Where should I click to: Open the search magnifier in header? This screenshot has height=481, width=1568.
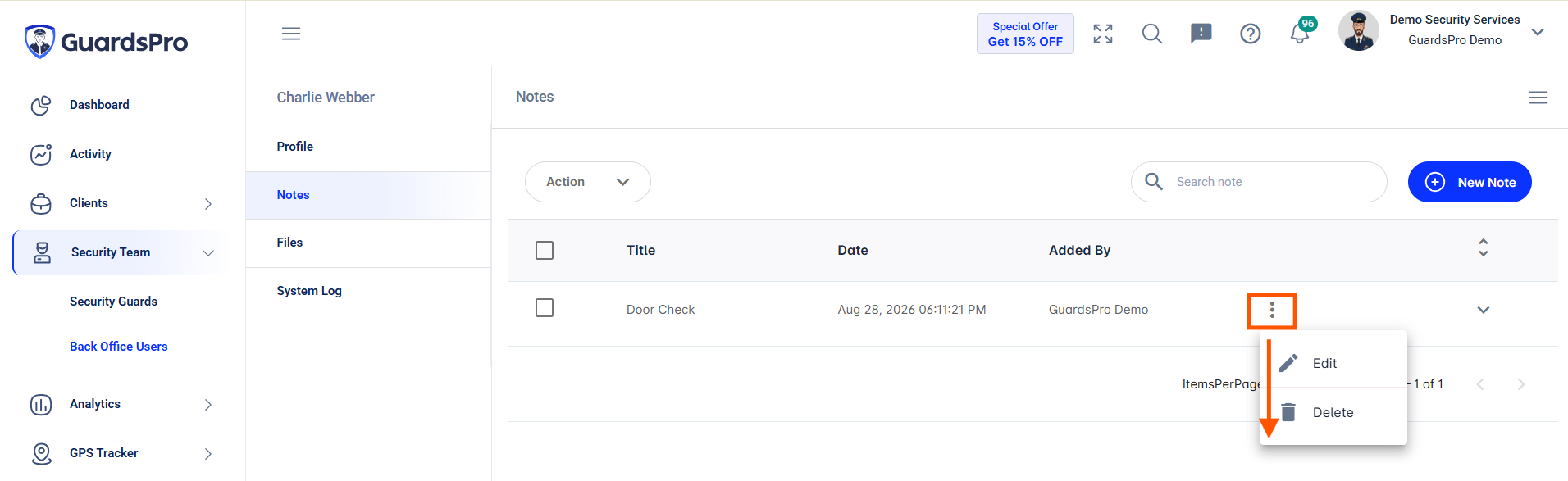pos(1152,34)
